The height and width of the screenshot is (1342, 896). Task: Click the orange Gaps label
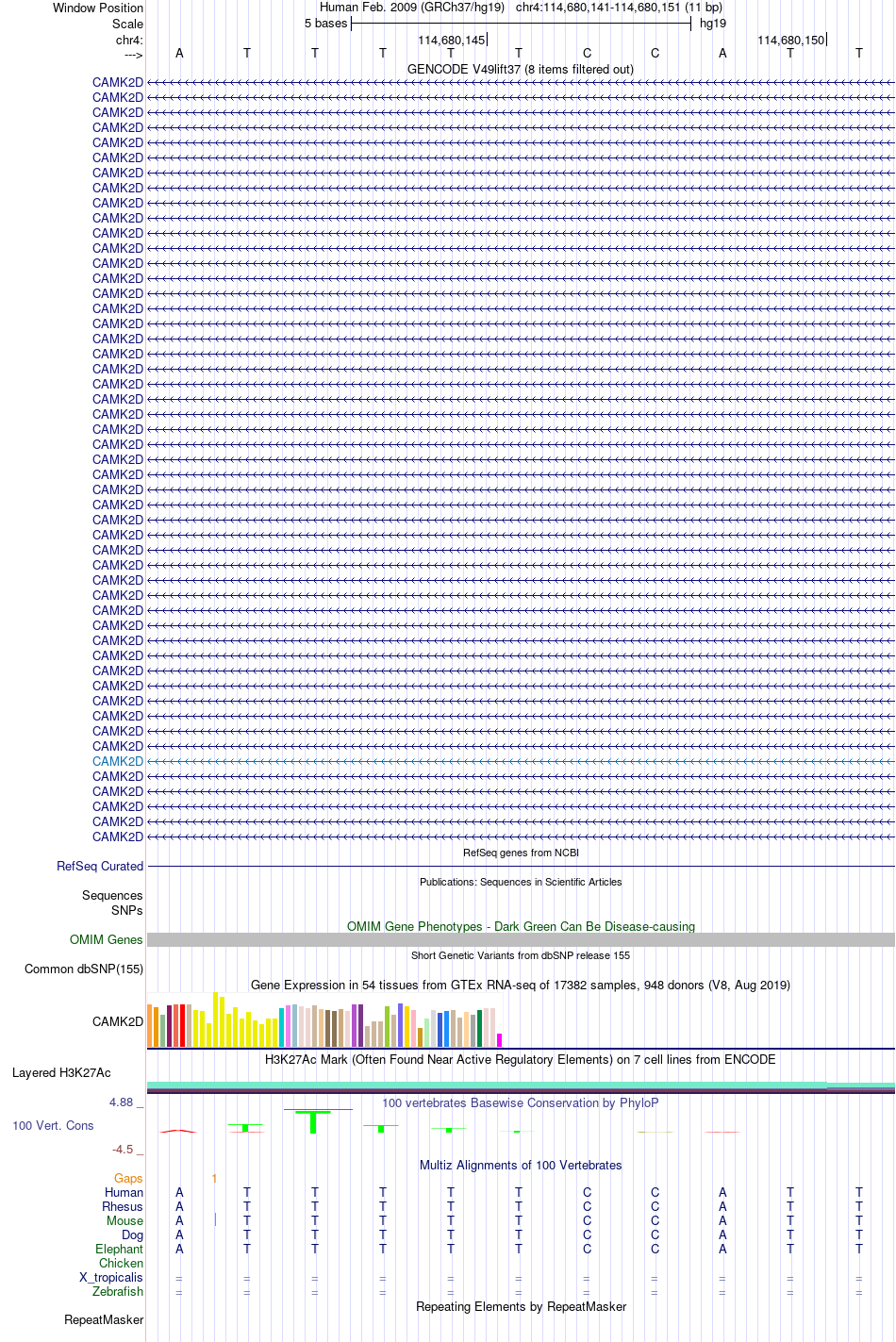tap(128, 1178)
